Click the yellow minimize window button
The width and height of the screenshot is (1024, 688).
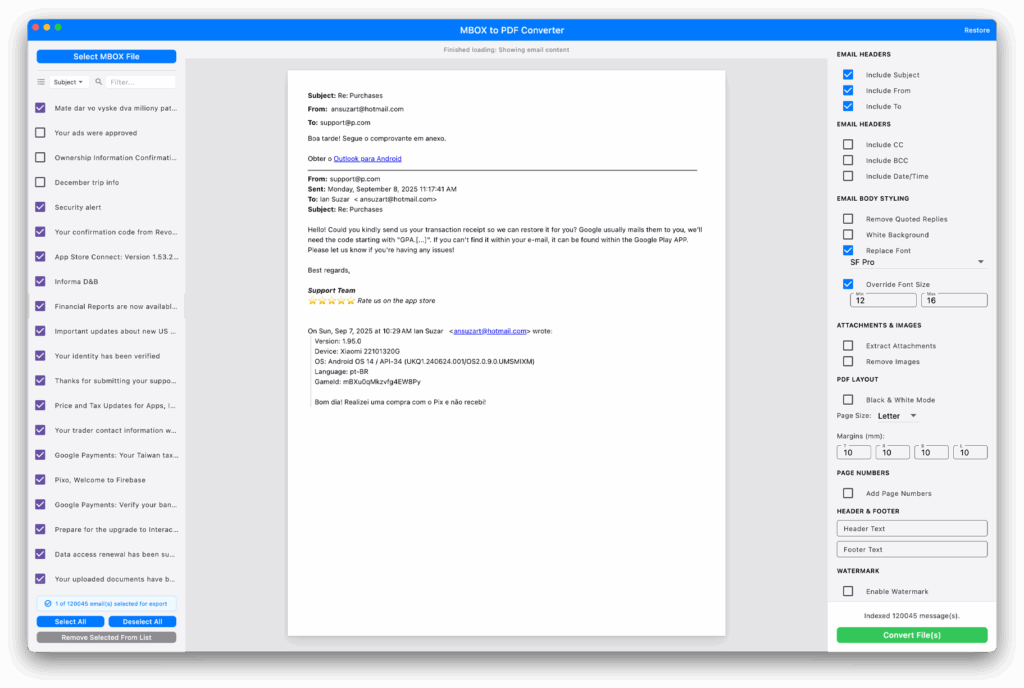click(x=46, y=27)
